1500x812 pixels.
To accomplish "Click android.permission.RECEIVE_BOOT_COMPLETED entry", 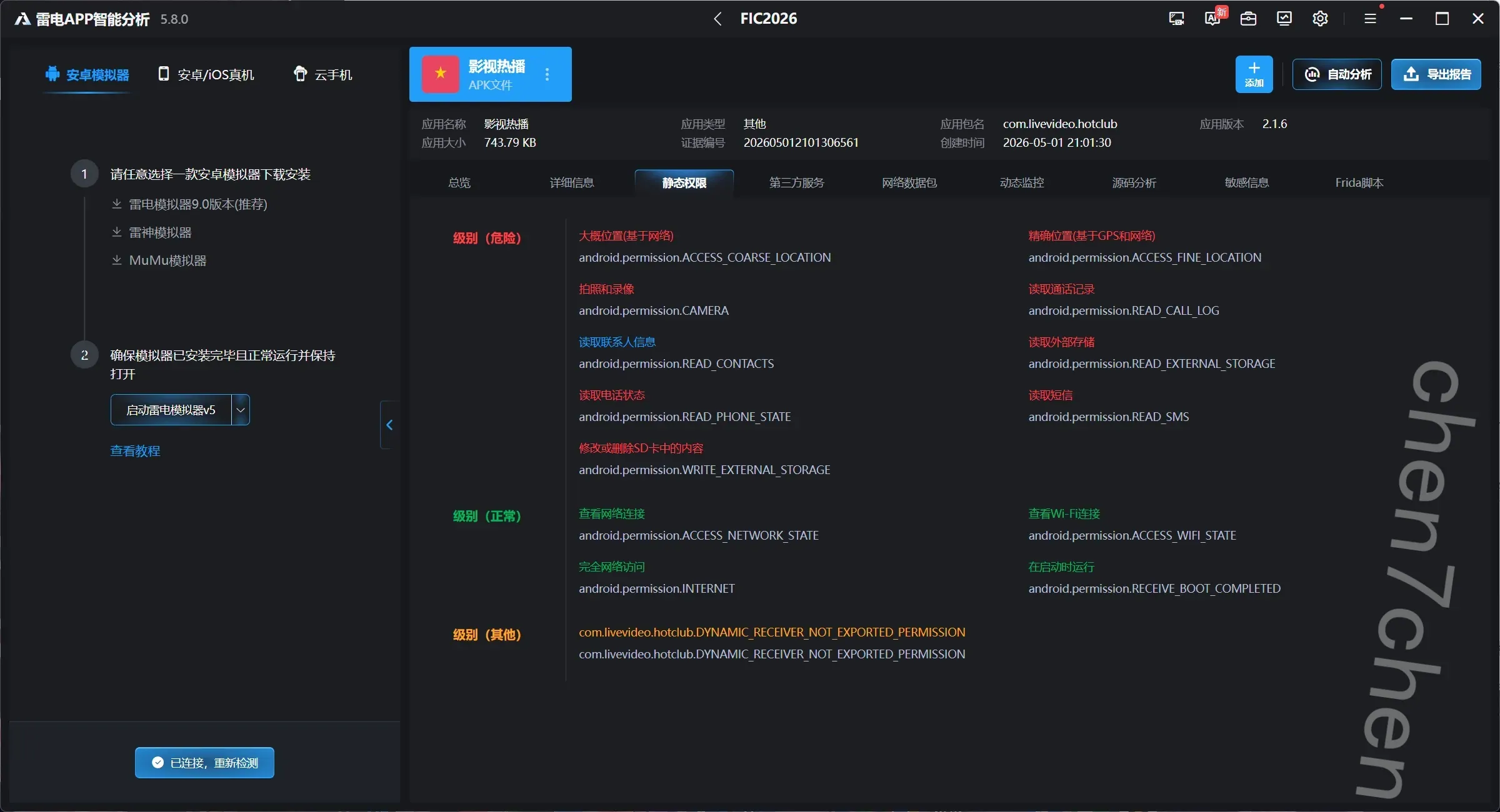I will click(1154, 588).
